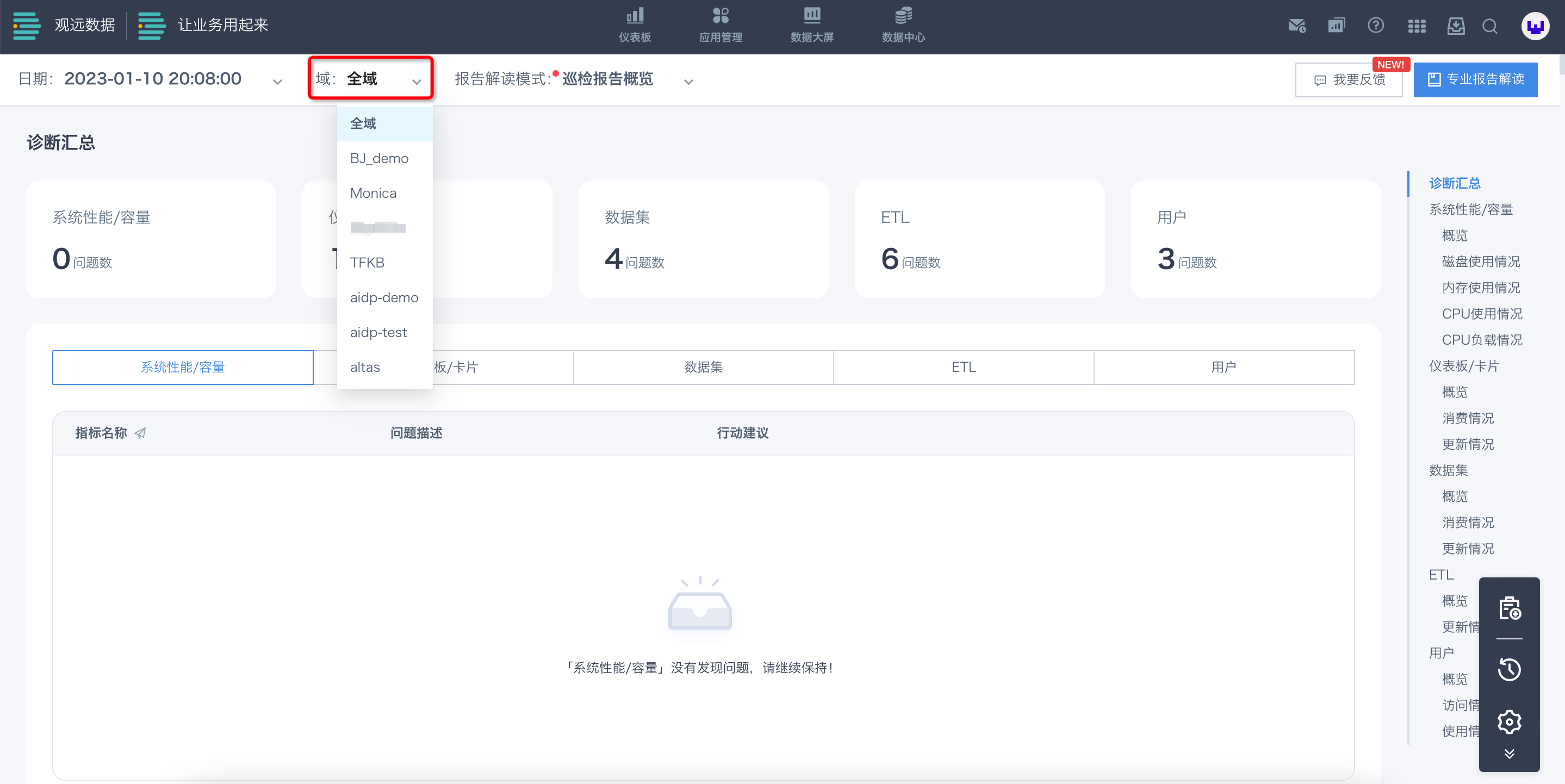Image resolution: width=1565 pixels, height=784 pixels.
Task: Click the chart monitor icon in header
Action: 1336,26
